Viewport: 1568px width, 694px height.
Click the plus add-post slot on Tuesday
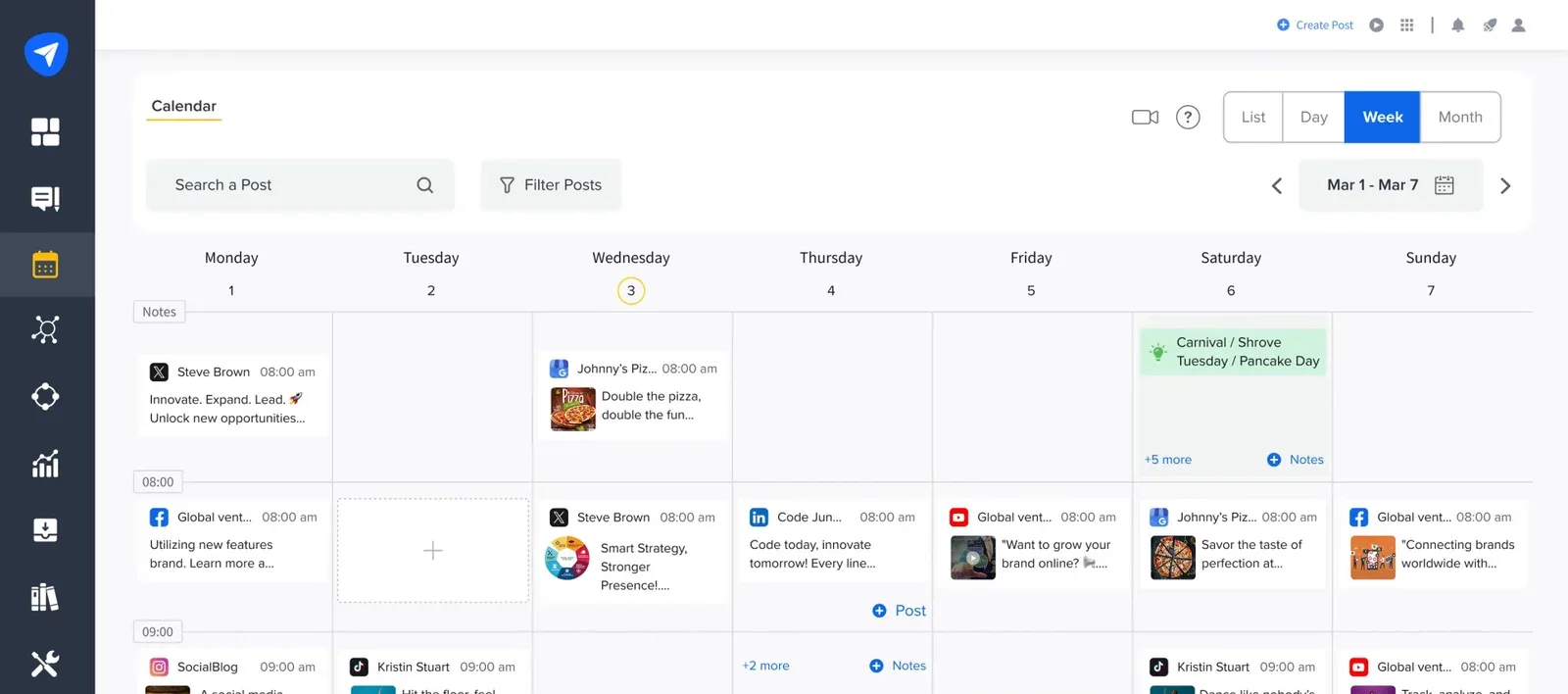[433, 550]
